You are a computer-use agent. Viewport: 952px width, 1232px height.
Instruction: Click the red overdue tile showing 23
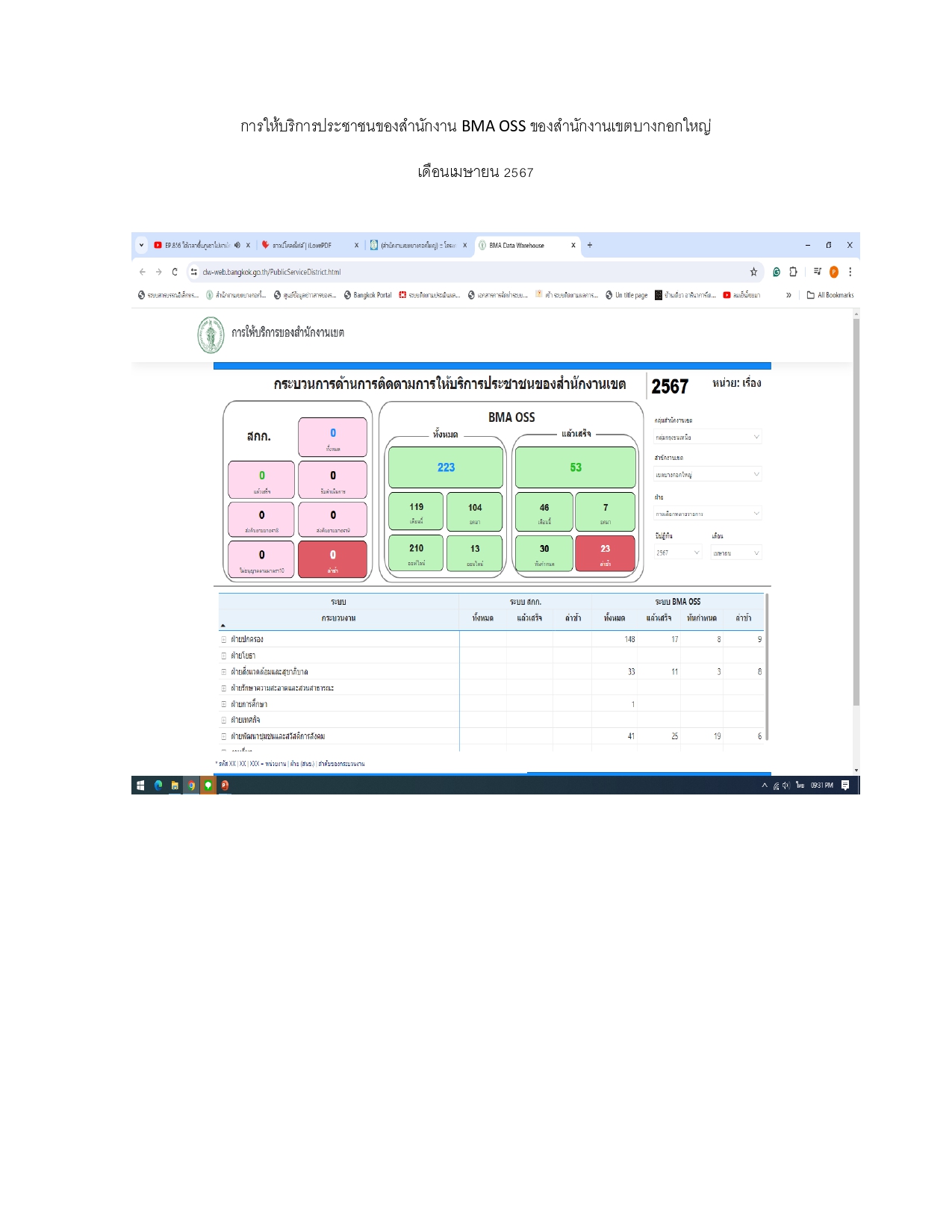(x=605, y=553)
